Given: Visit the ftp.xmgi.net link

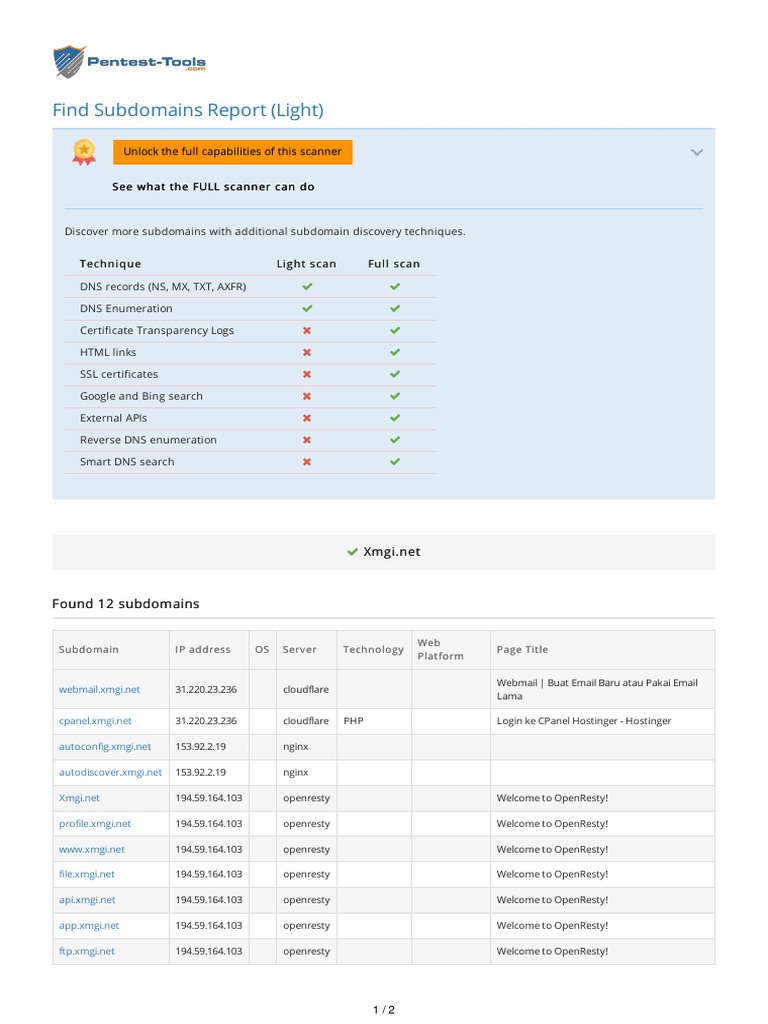Looking at the screenshot, I should click(x=87, y=951).
